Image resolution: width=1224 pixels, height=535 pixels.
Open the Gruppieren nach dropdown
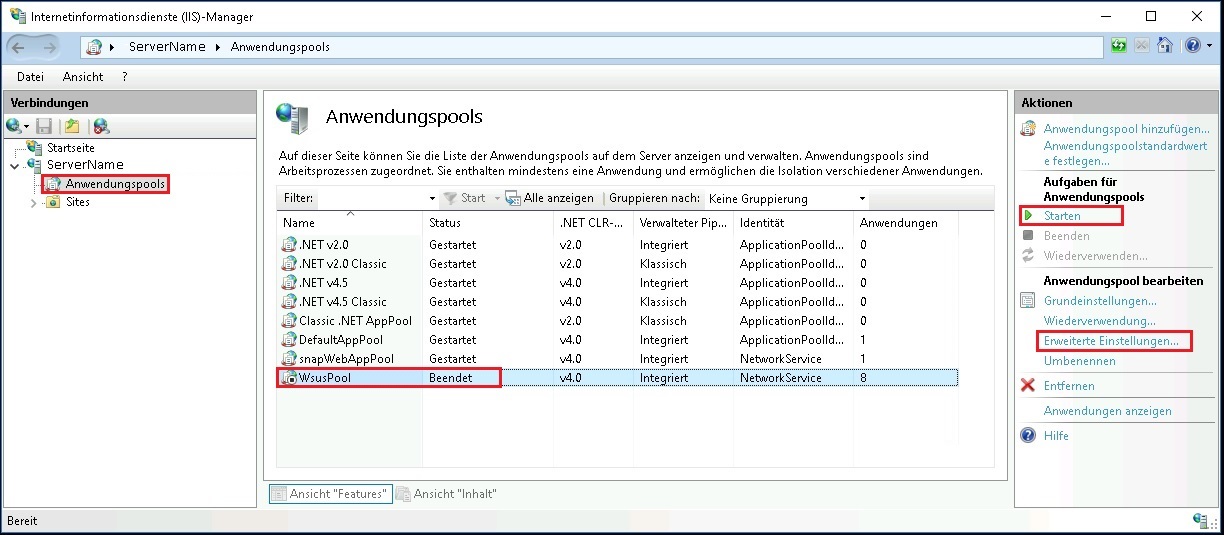point(862,199)
